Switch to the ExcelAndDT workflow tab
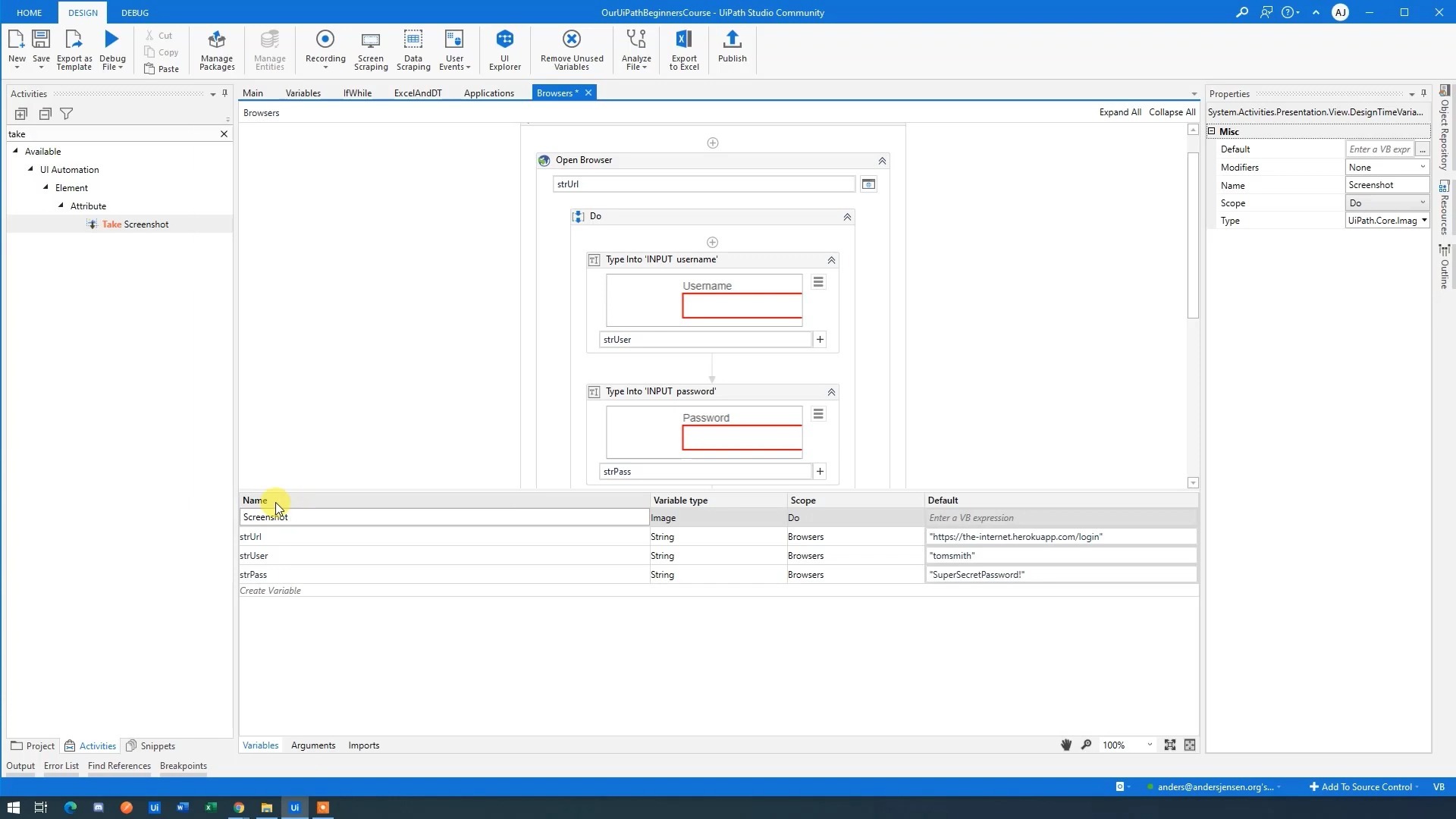Viewport: 1456px width, 819px height. tap(418, 93)
